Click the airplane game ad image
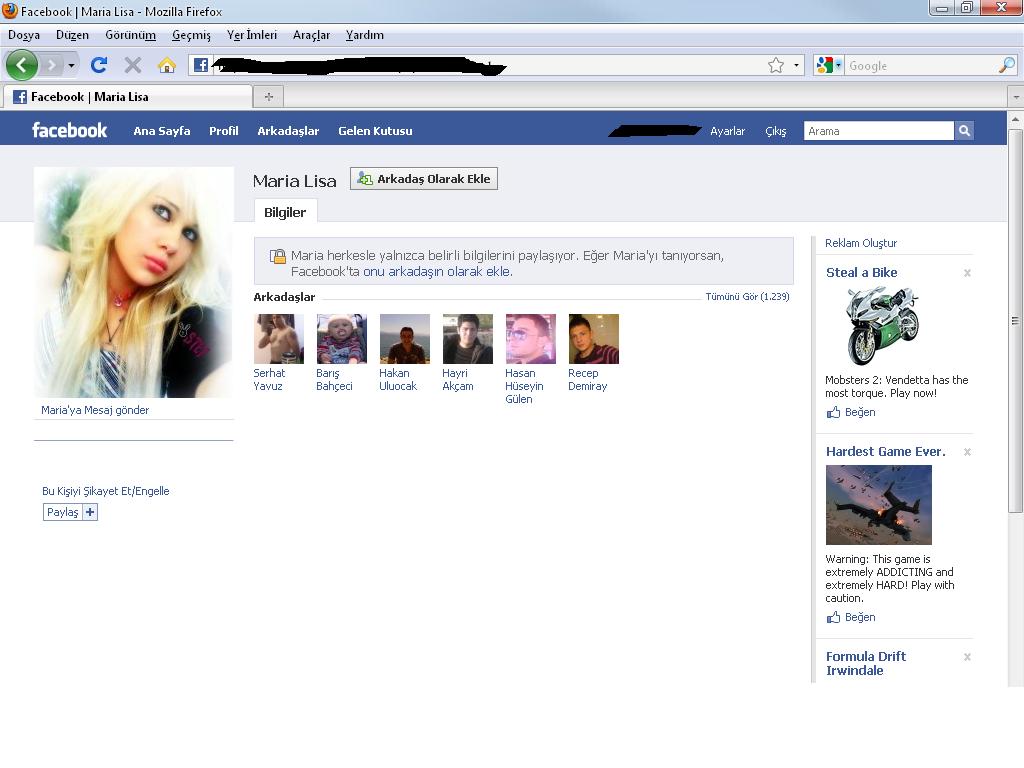The image size is (1024, 768). pyautogui.click(x=878, y=505)
